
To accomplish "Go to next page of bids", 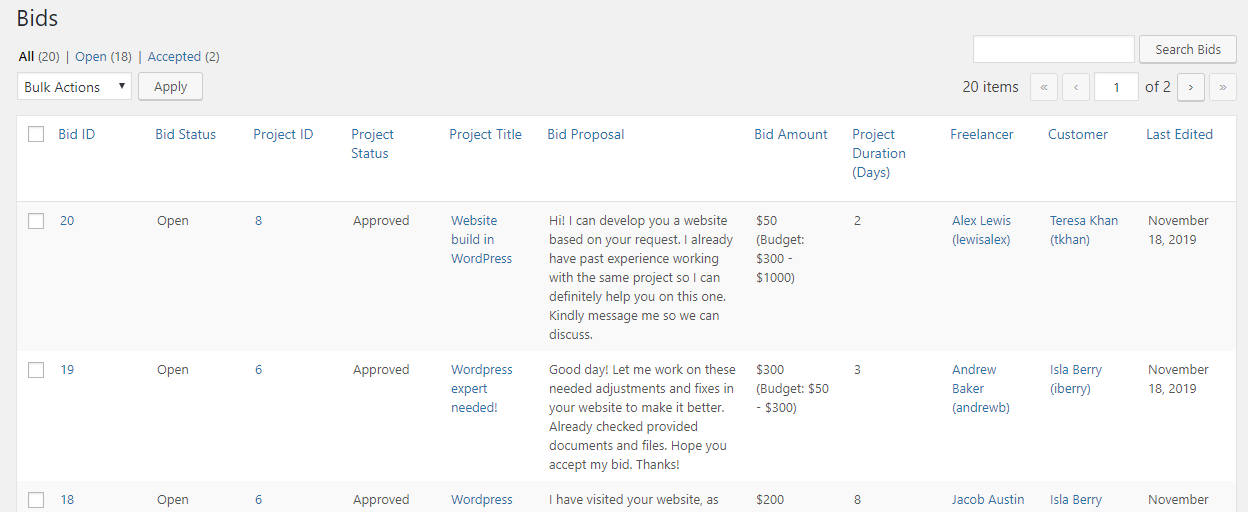I will [1190, 87].
